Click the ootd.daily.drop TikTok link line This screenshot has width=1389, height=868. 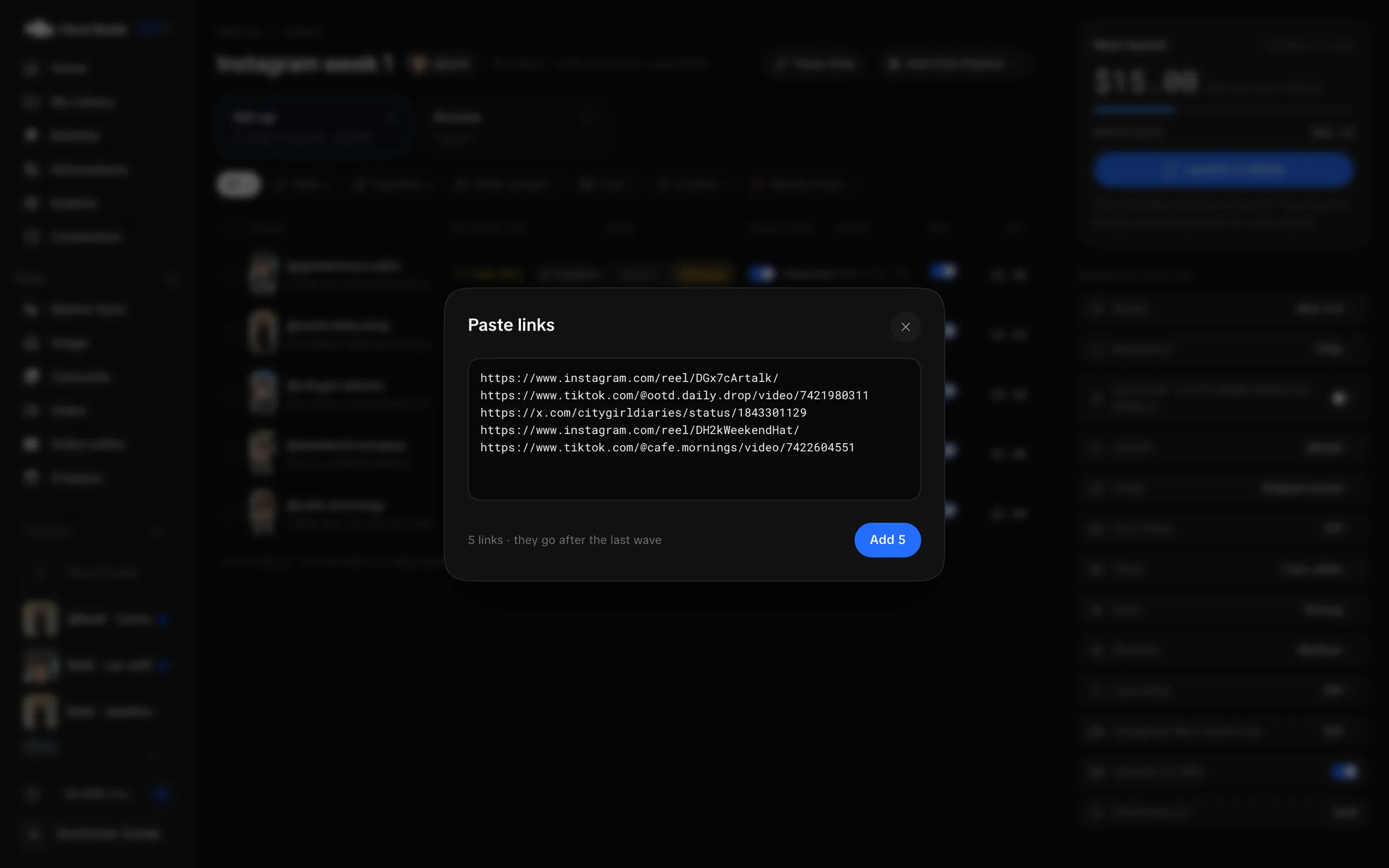coord(674,395)
